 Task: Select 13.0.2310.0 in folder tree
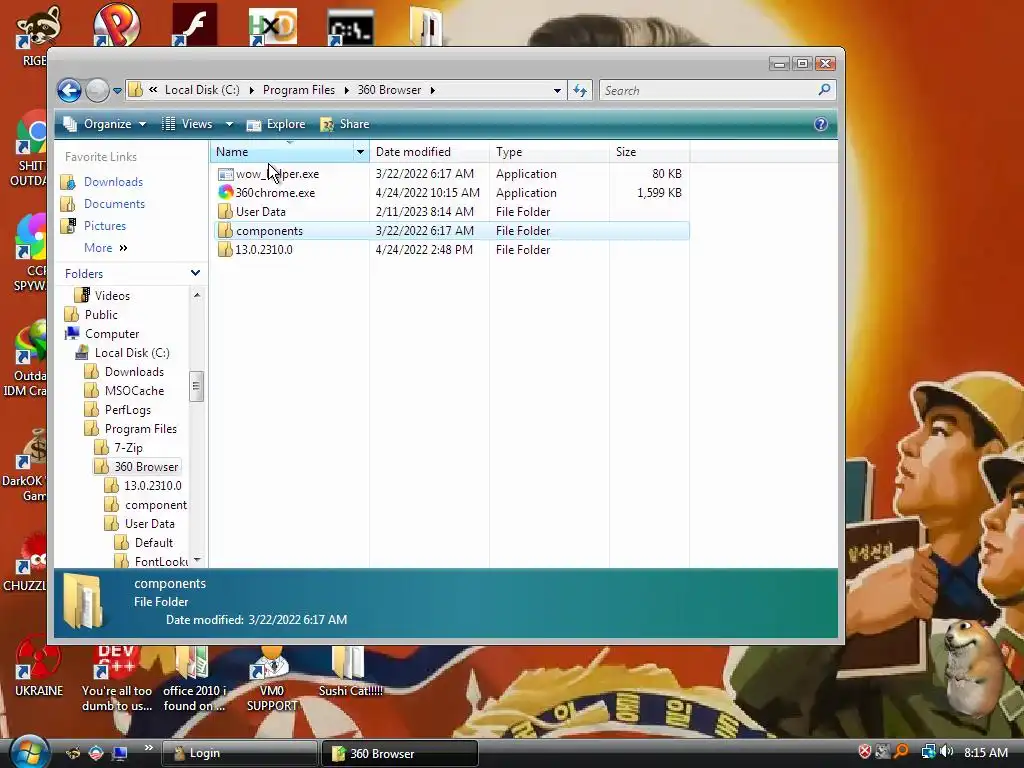(153, 486)
